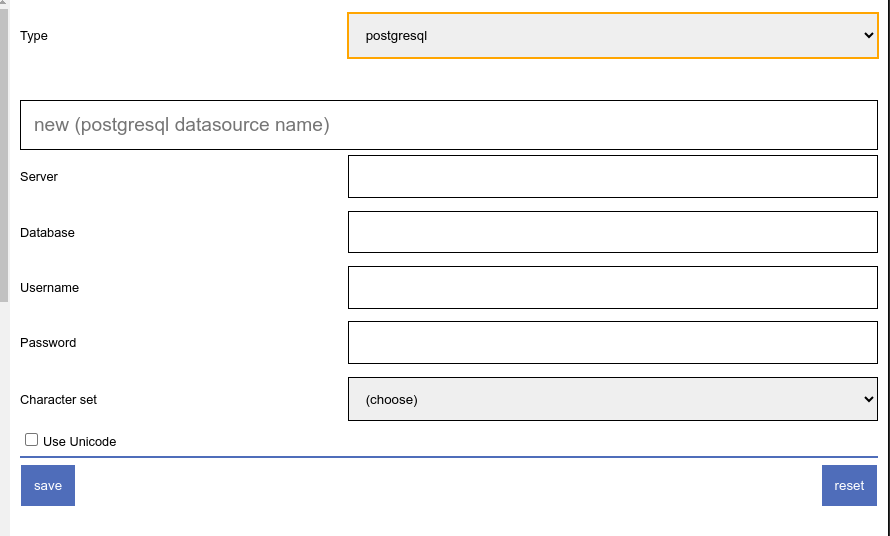Click the Use Unicode label text

pyautogui.click(x=80, y=442)
